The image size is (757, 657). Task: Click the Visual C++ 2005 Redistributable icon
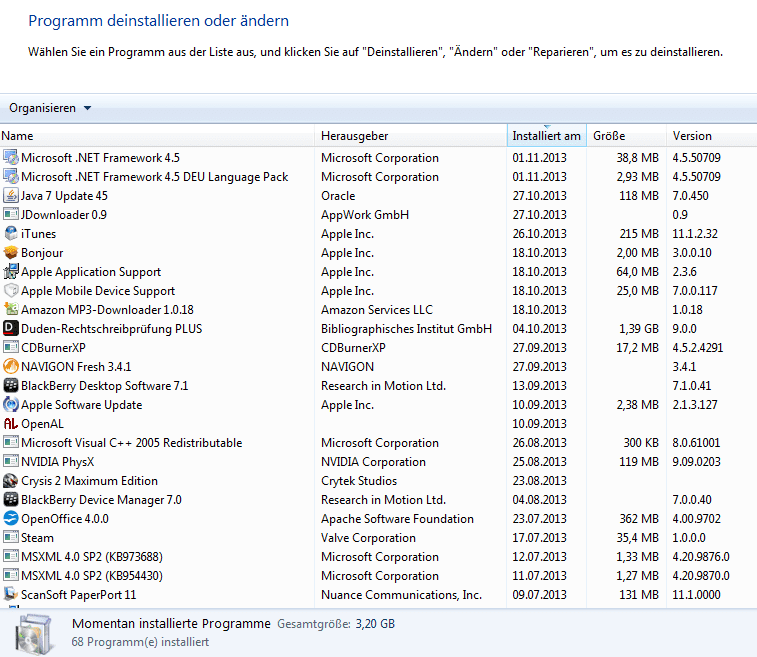pos(11,442)
